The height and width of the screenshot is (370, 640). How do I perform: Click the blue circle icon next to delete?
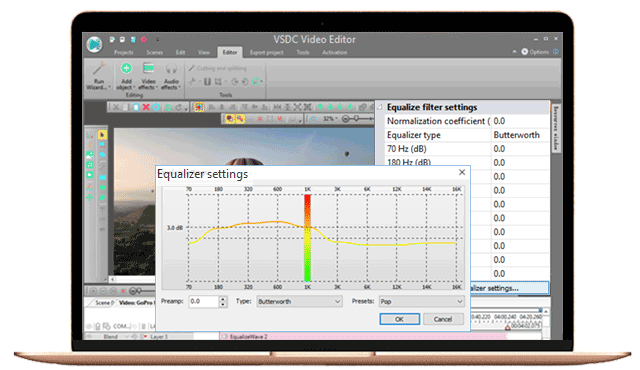156,107
